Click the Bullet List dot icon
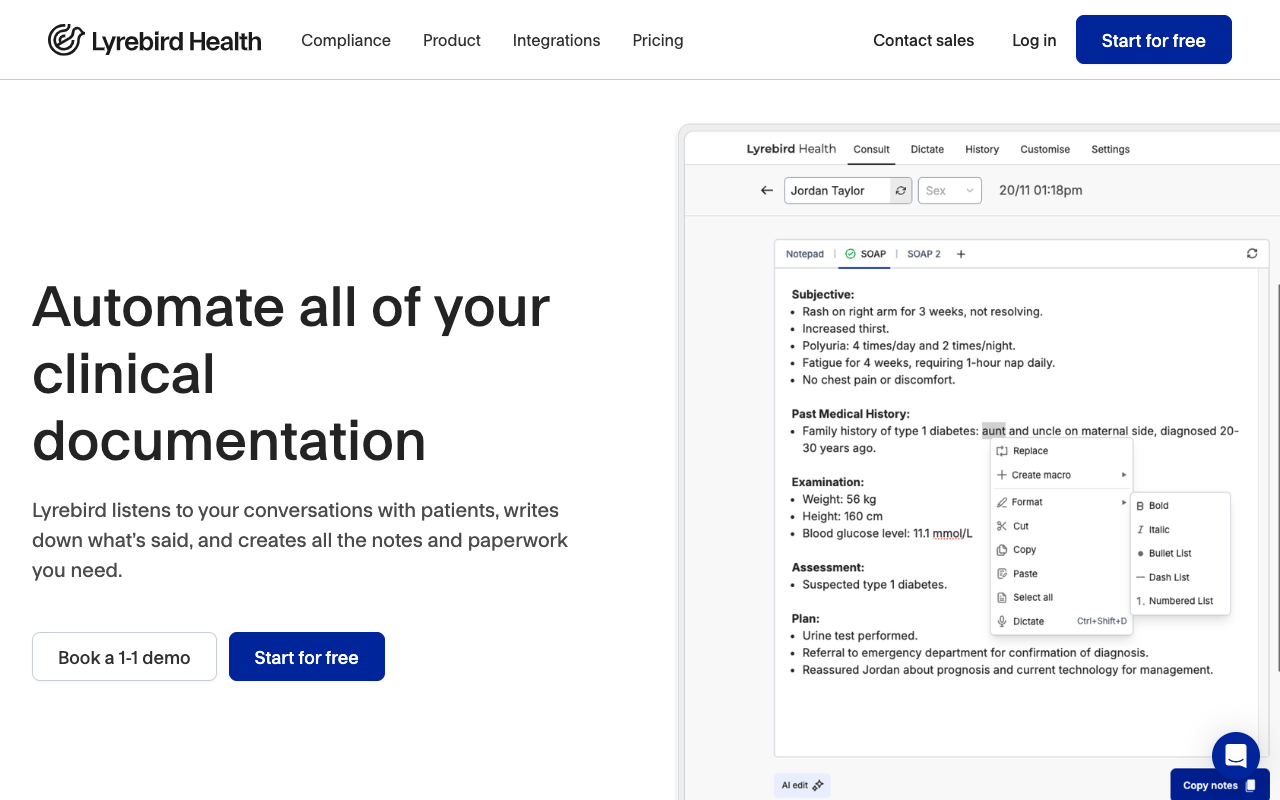The image size is (1280, 800). 1141,553
